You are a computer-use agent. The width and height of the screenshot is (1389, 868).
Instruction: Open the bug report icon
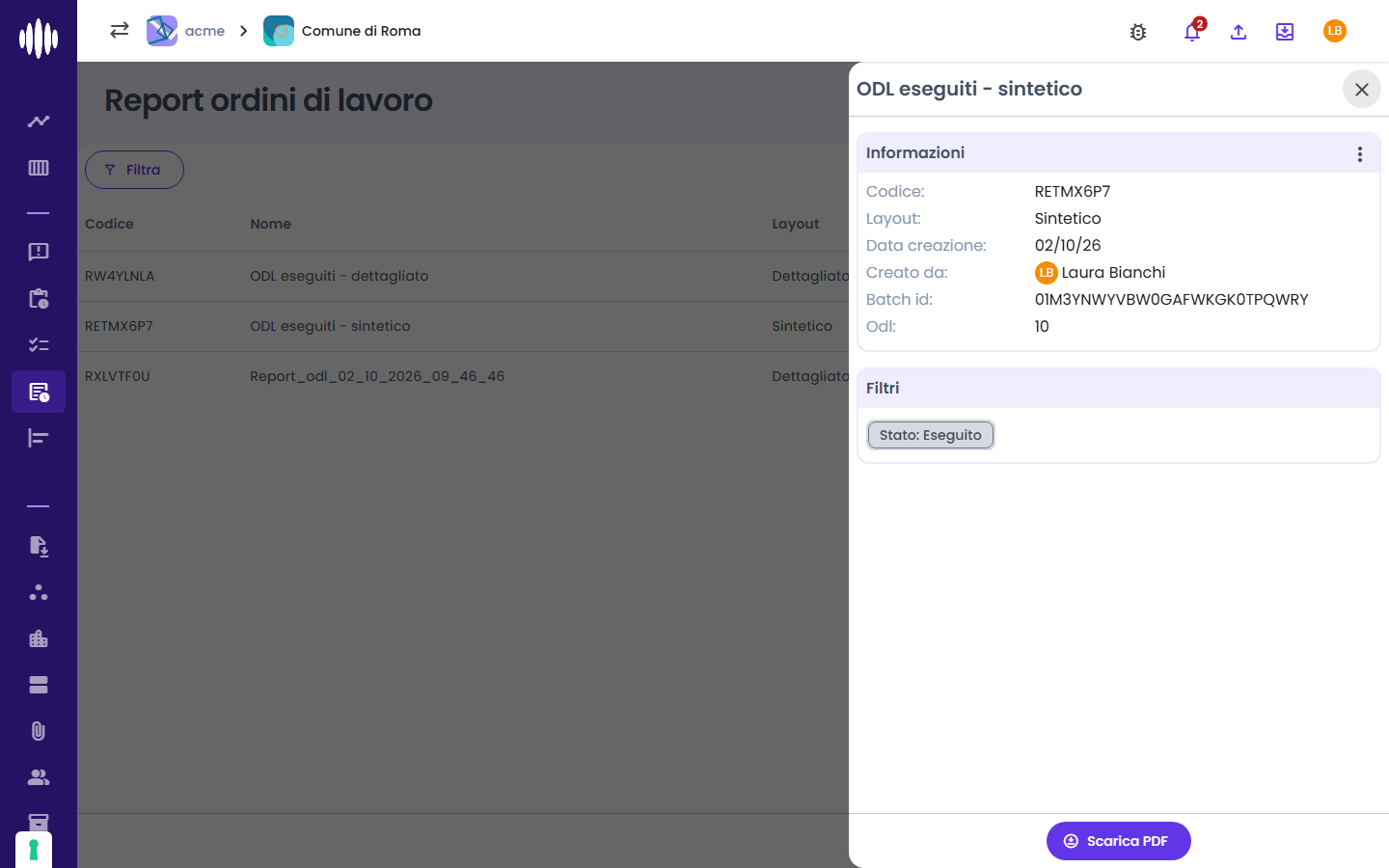(x=1138, y=32)
